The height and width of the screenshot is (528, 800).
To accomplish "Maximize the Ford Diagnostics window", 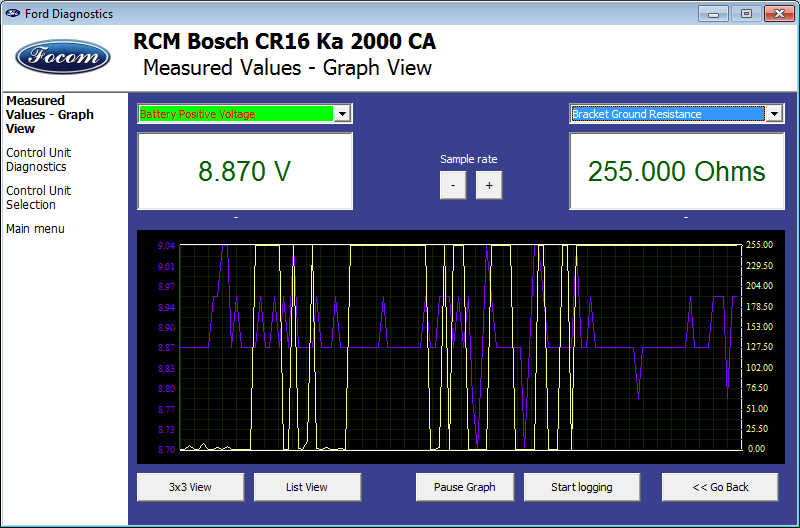I will click(746, 14).
